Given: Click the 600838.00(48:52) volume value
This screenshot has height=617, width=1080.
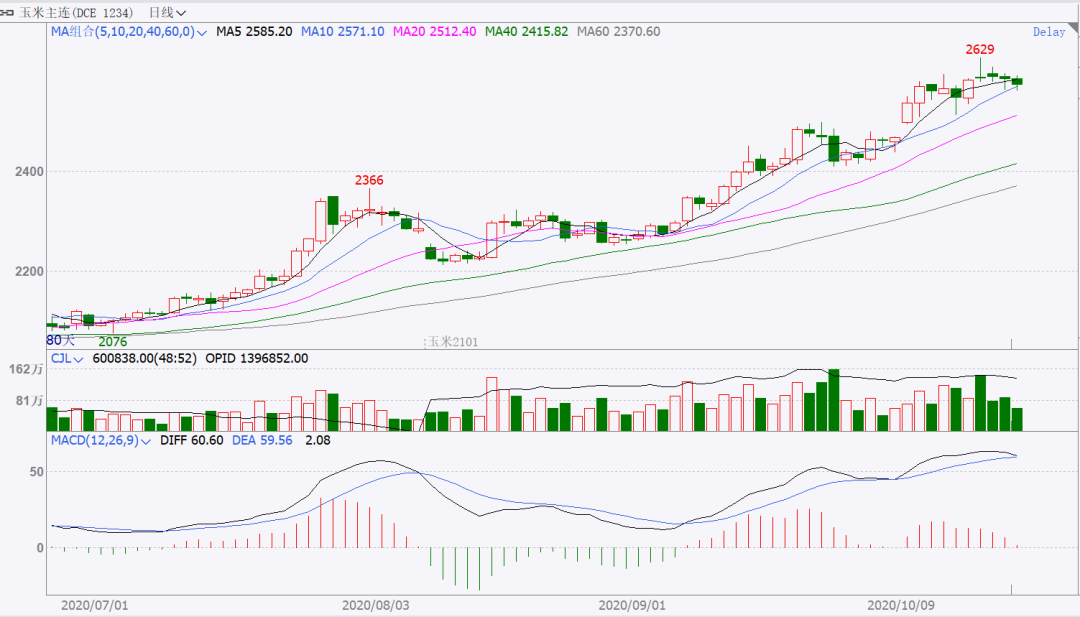Looking at the screenshot, I should pyautogui.click(x=144, y=359).
